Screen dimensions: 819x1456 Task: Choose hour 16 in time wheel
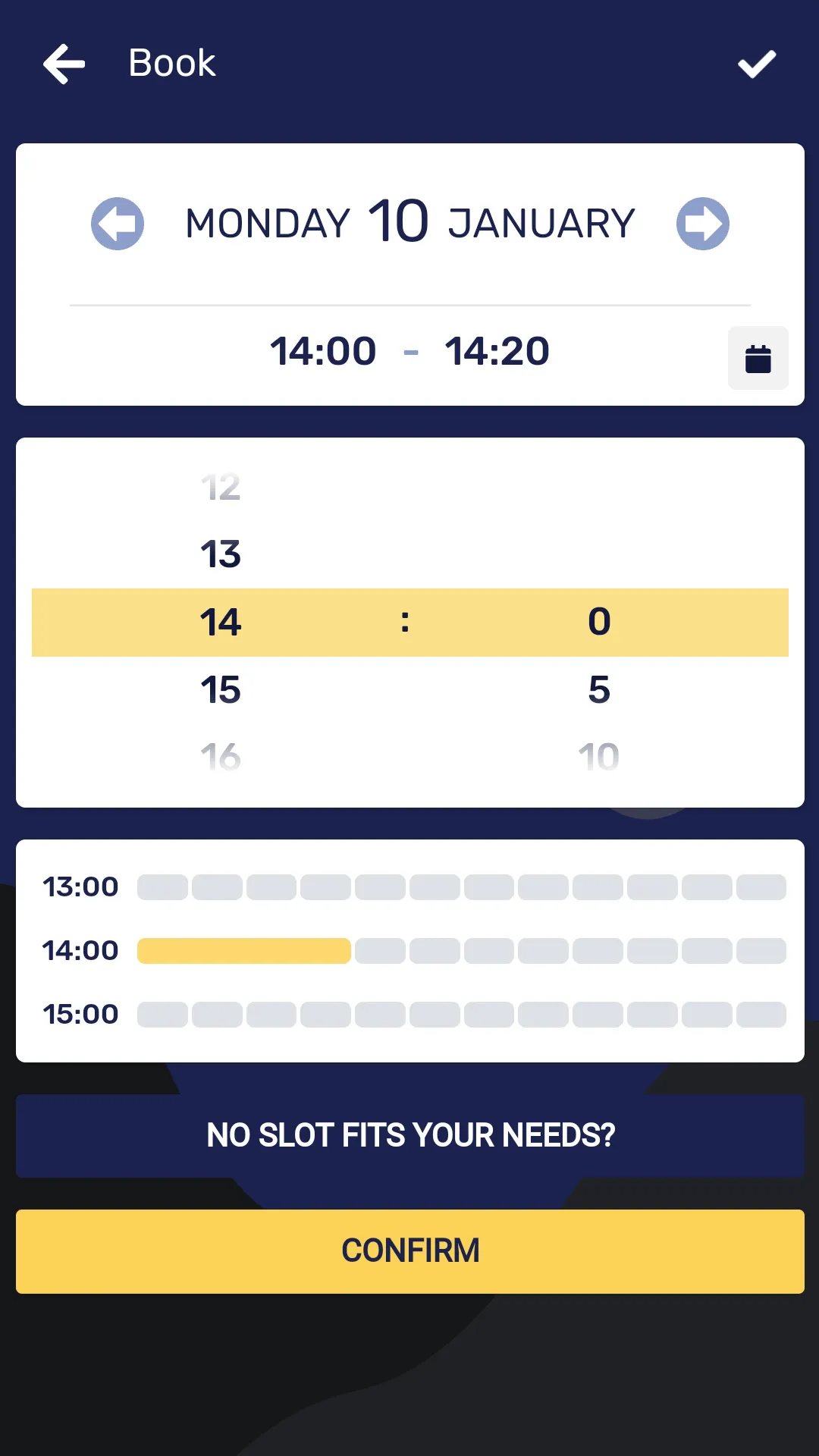point(221,757)
